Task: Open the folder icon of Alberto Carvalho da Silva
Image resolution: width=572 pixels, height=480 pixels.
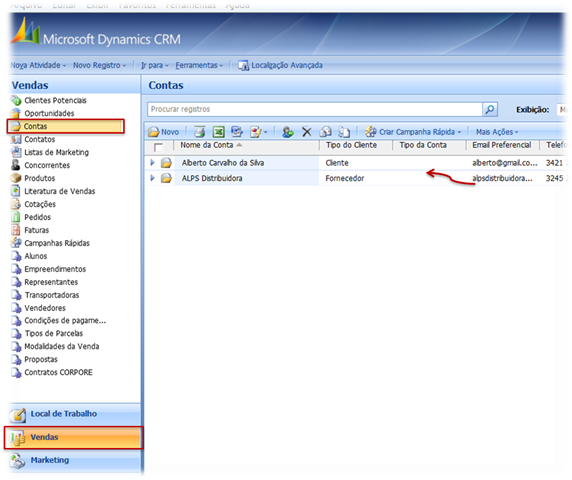Action: point(166,163)
